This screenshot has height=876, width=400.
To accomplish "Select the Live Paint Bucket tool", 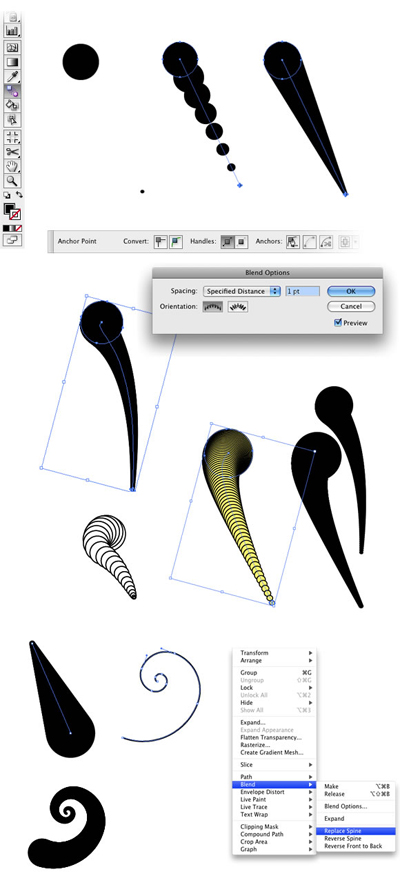I will click(x=12, y=105).
